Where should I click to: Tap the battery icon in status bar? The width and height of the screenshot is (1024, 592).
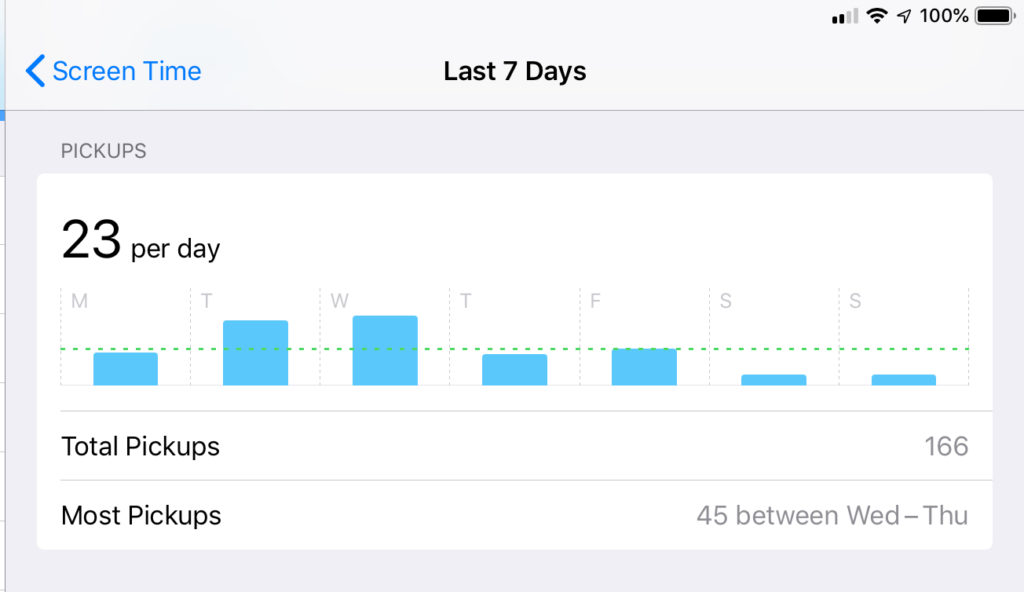pos(995,16)
